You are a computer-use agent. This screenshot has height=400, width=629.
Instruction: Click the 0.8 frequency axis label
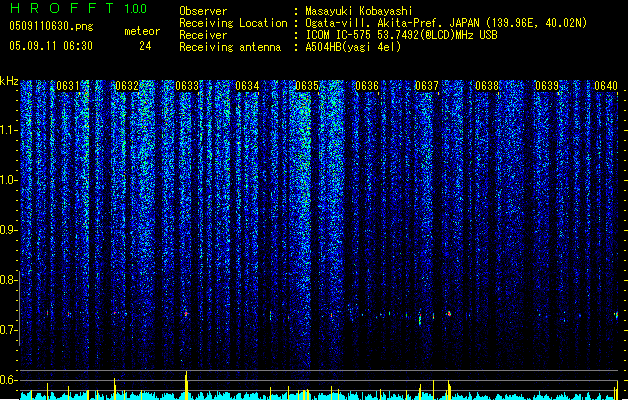click(x=8, y=280)
